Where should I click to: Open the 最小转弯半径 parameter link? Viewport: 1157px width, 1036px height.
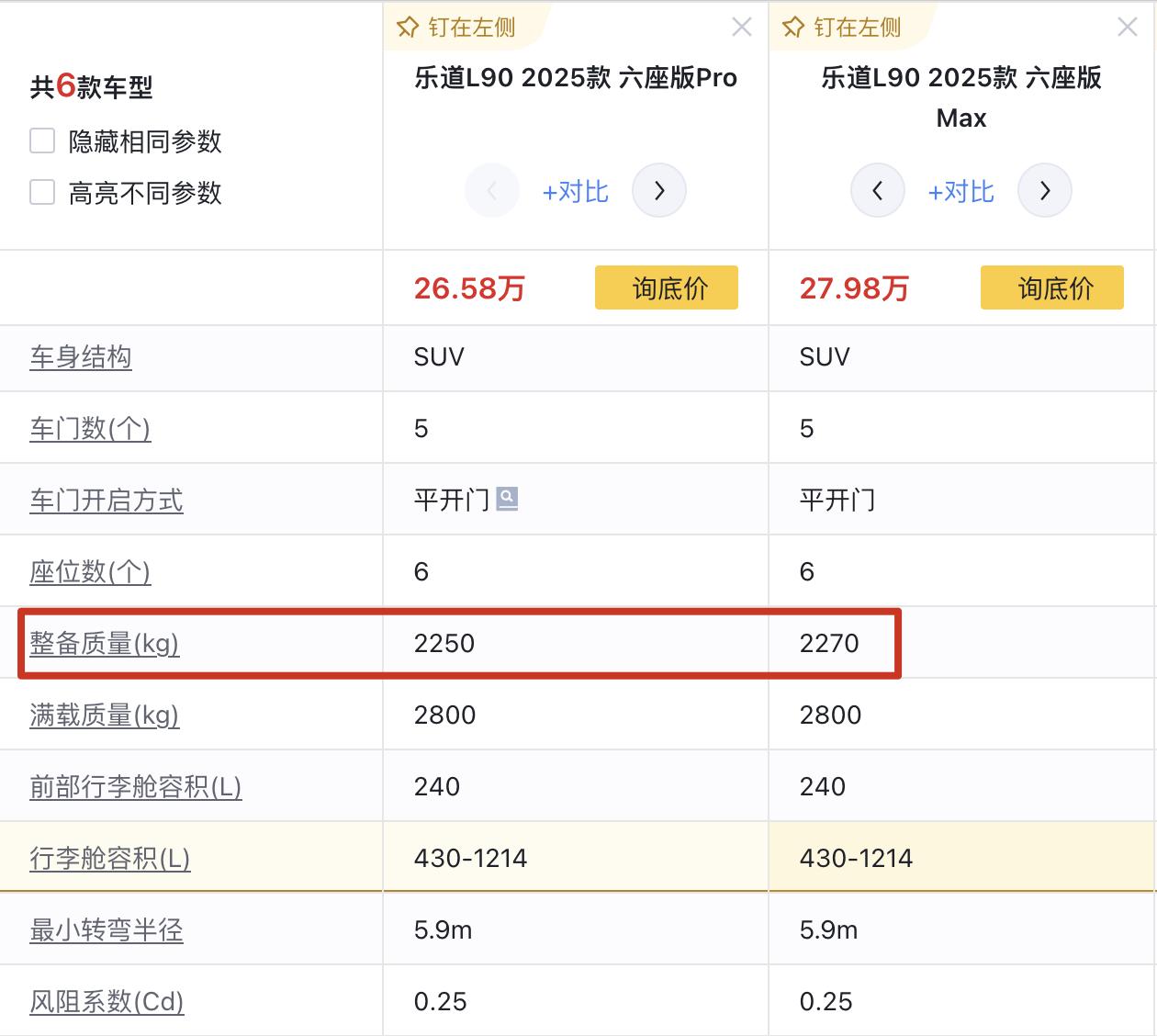[x=107, y=930]
